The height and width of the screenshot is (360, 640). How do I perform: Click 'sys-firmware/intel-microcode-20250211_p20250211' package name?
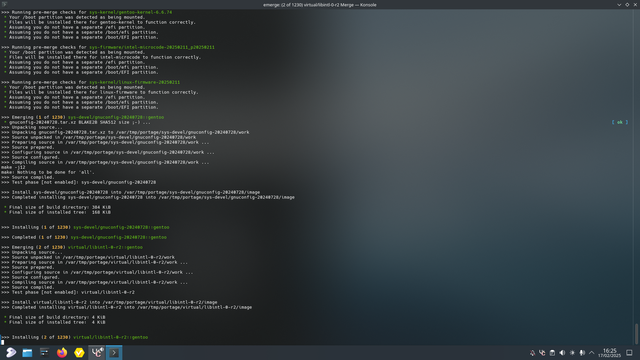152,47
